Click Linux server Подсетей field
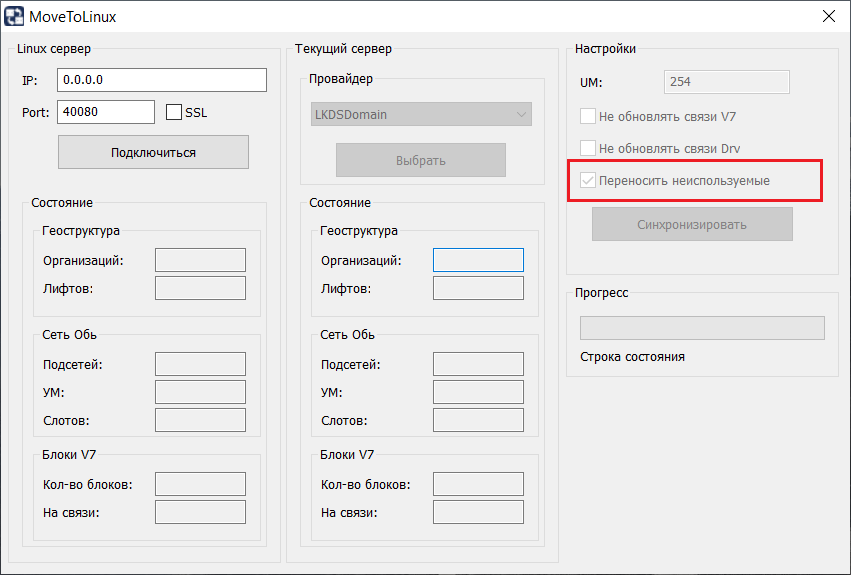Viewport: 851px width, 575px height. point(200,364)
